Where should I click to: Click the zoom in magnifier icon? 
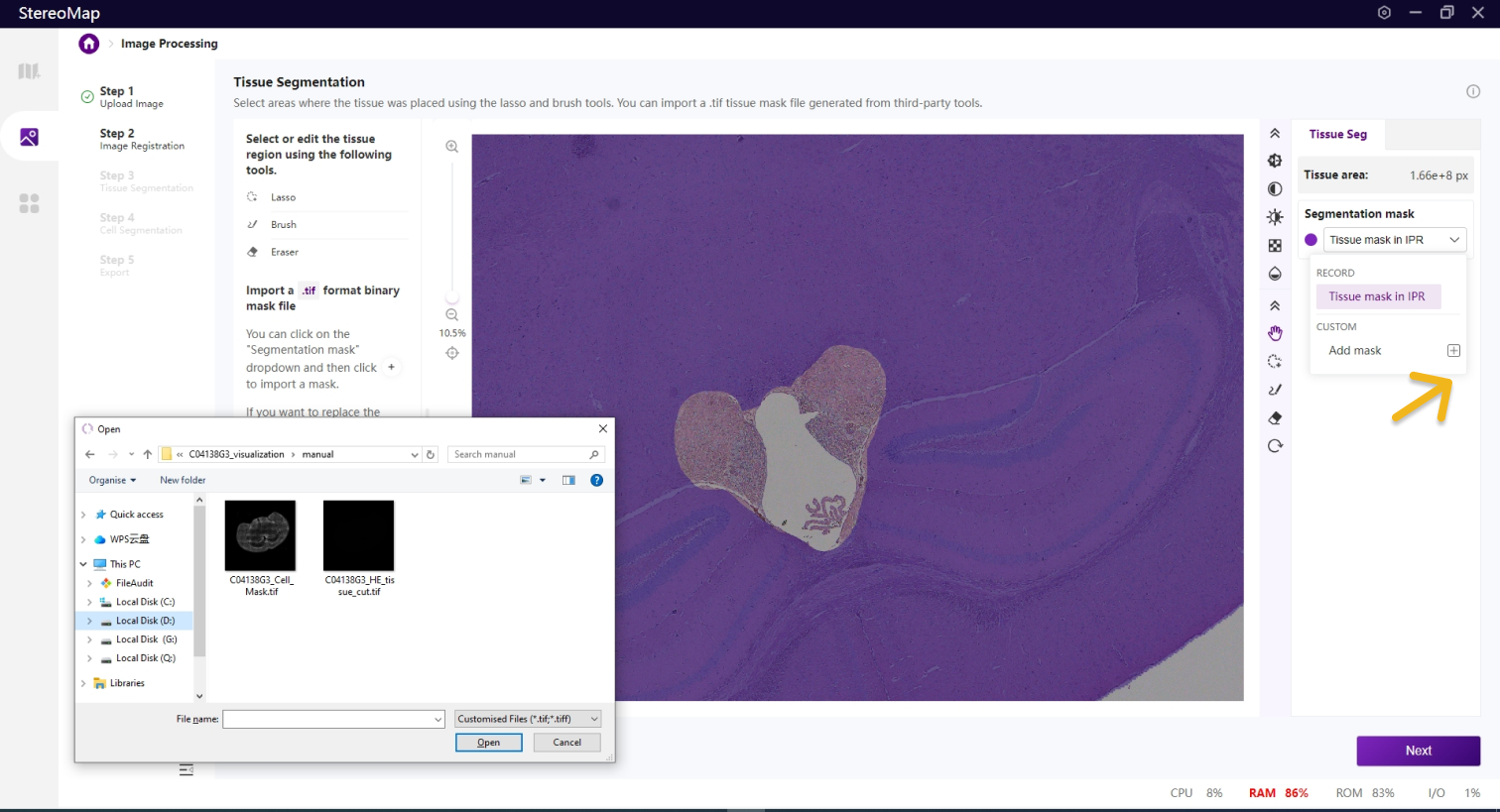tap(451, 147)
